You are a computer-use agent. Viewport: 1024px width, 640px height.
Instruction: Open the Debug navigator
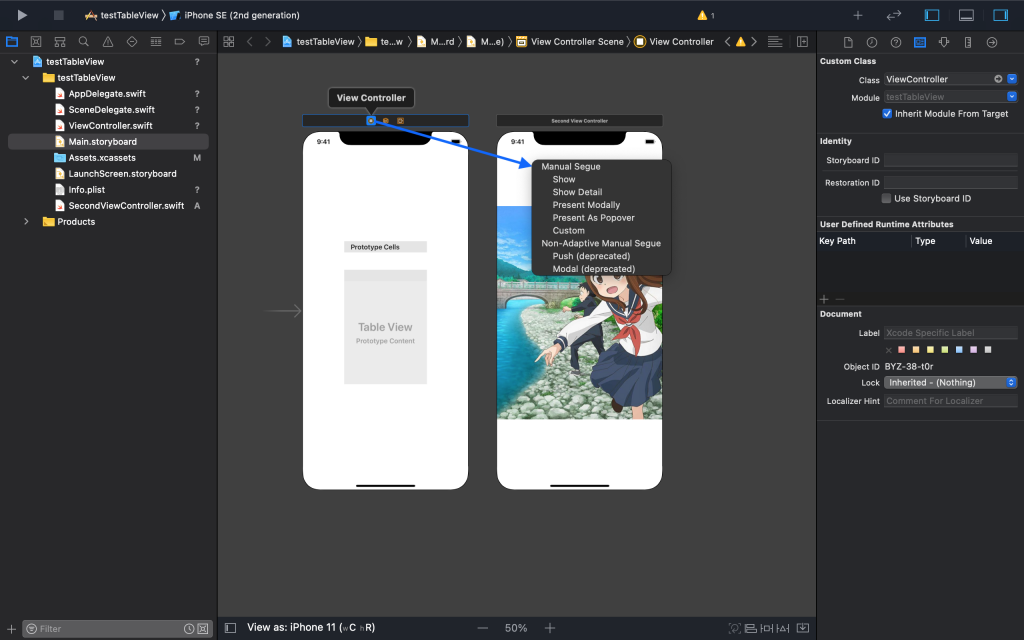pos(155,42)
